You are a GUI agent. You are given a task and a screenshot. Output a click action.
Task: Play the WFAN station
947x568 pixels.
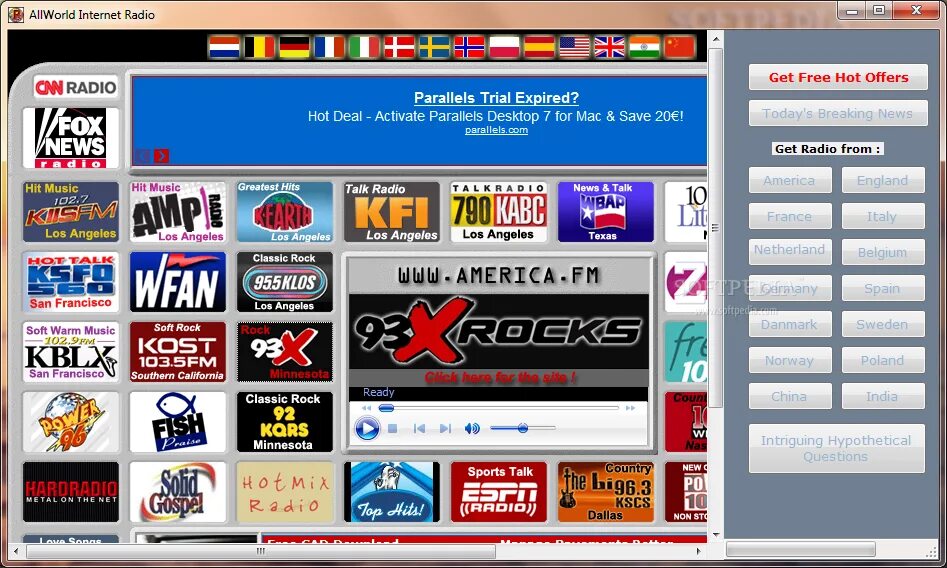pyautogui.click(x=178, y=282)
